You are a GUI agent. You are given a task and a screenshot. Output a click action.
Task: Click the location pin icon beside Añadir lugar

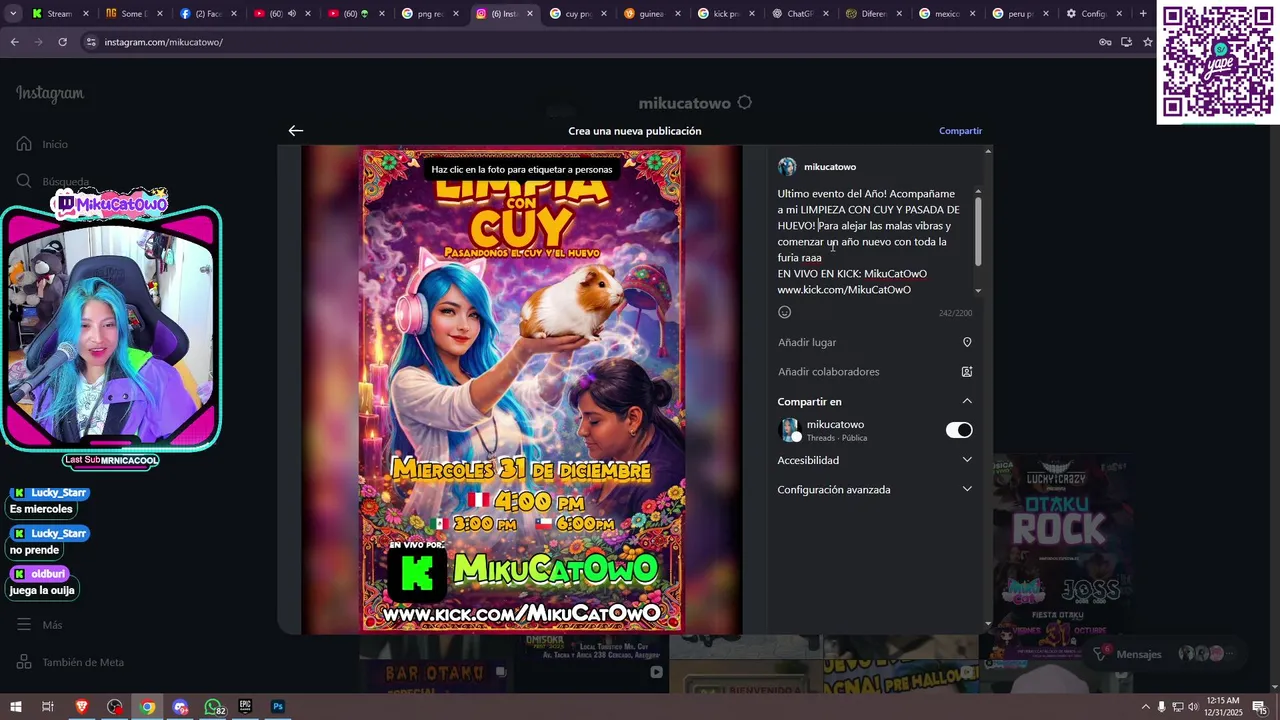[967, 342]
